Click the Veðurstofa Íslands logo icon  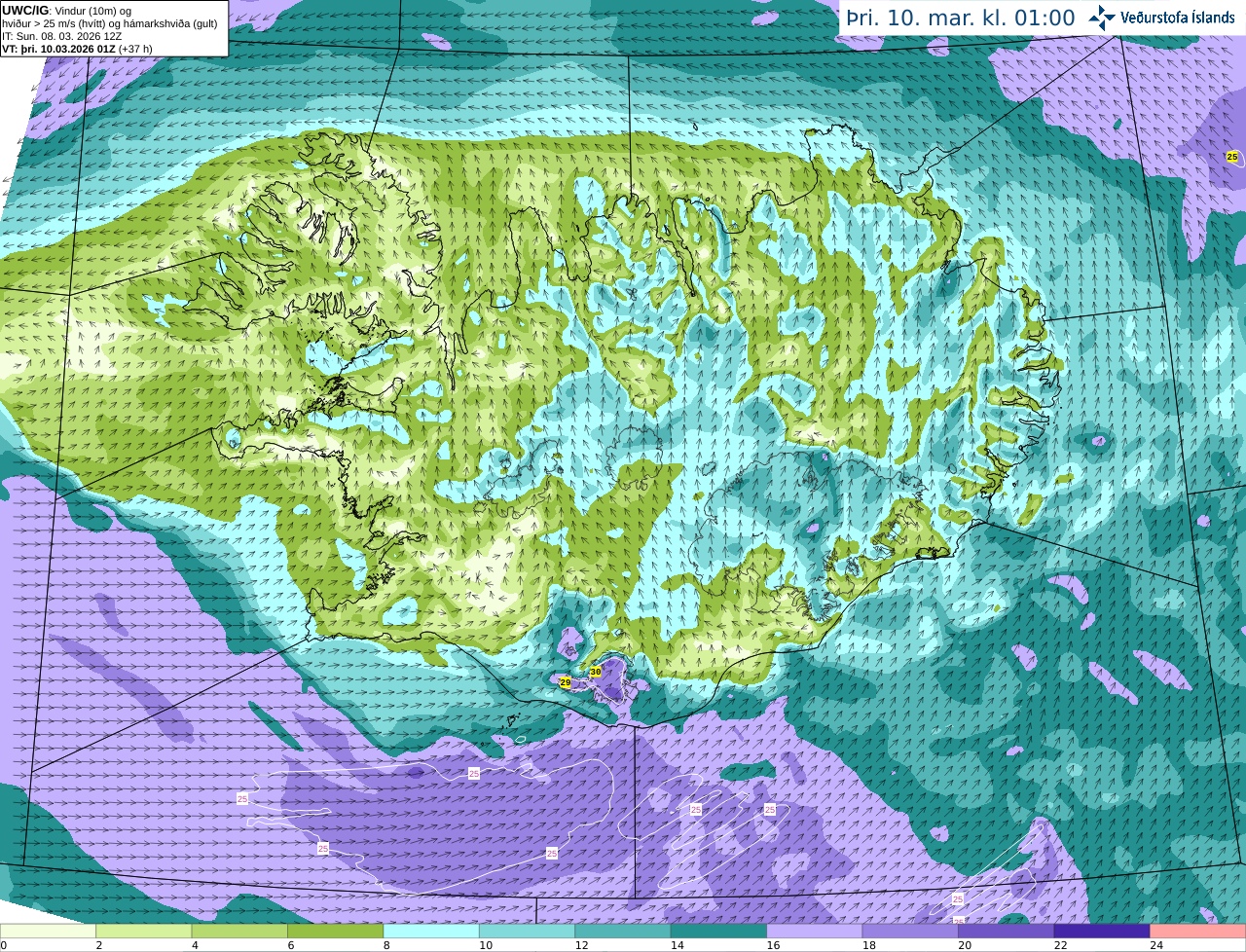[x=1101, y=18]
